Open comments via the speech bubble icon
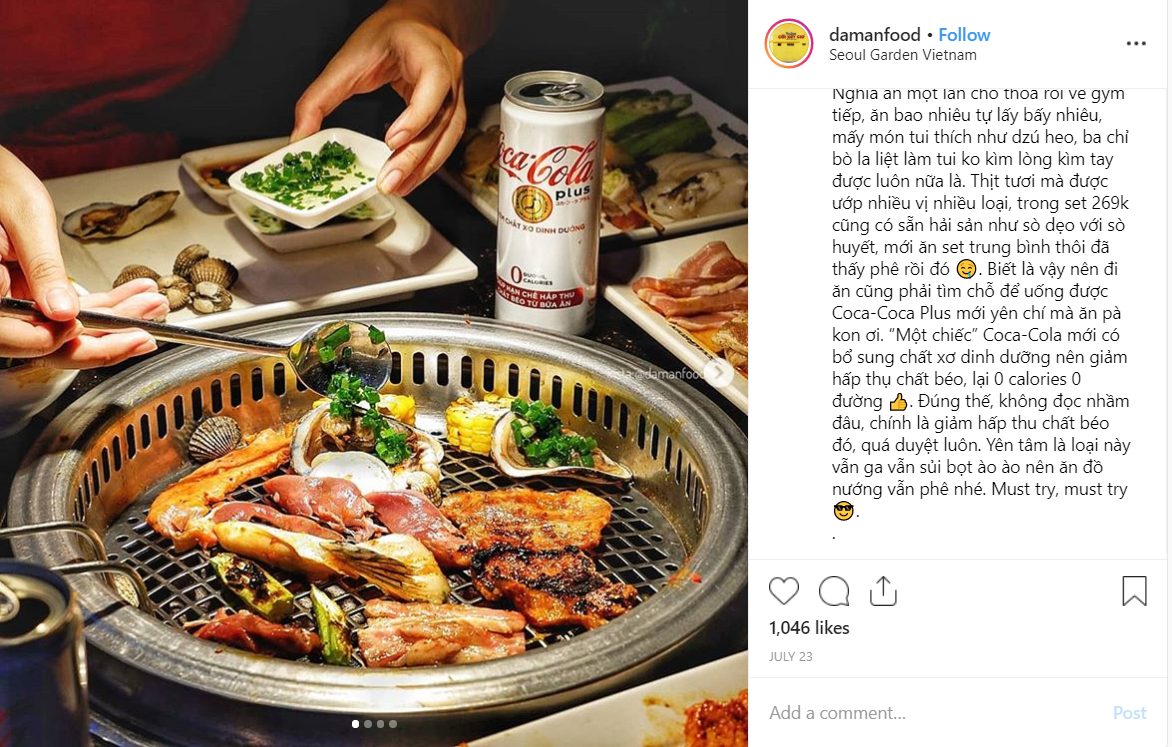This screenshot has height=747, width=1172. (833, 591)
